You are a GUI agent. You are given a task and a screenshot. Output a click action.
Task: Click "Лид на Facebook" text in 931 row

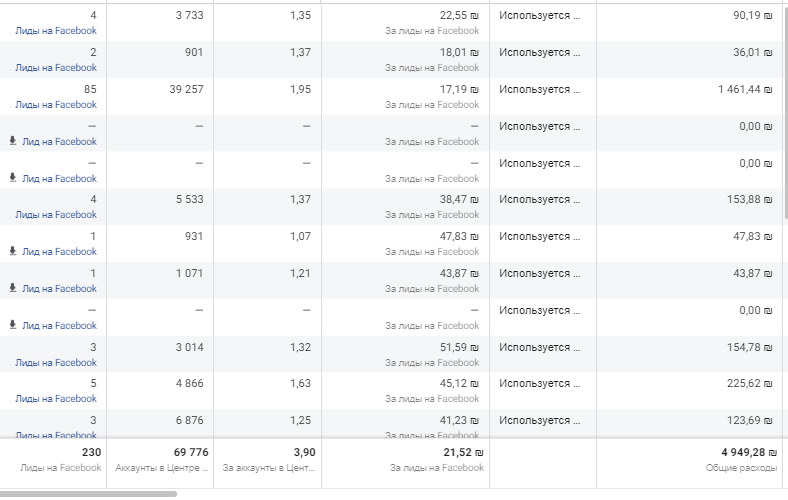[59, 252]
